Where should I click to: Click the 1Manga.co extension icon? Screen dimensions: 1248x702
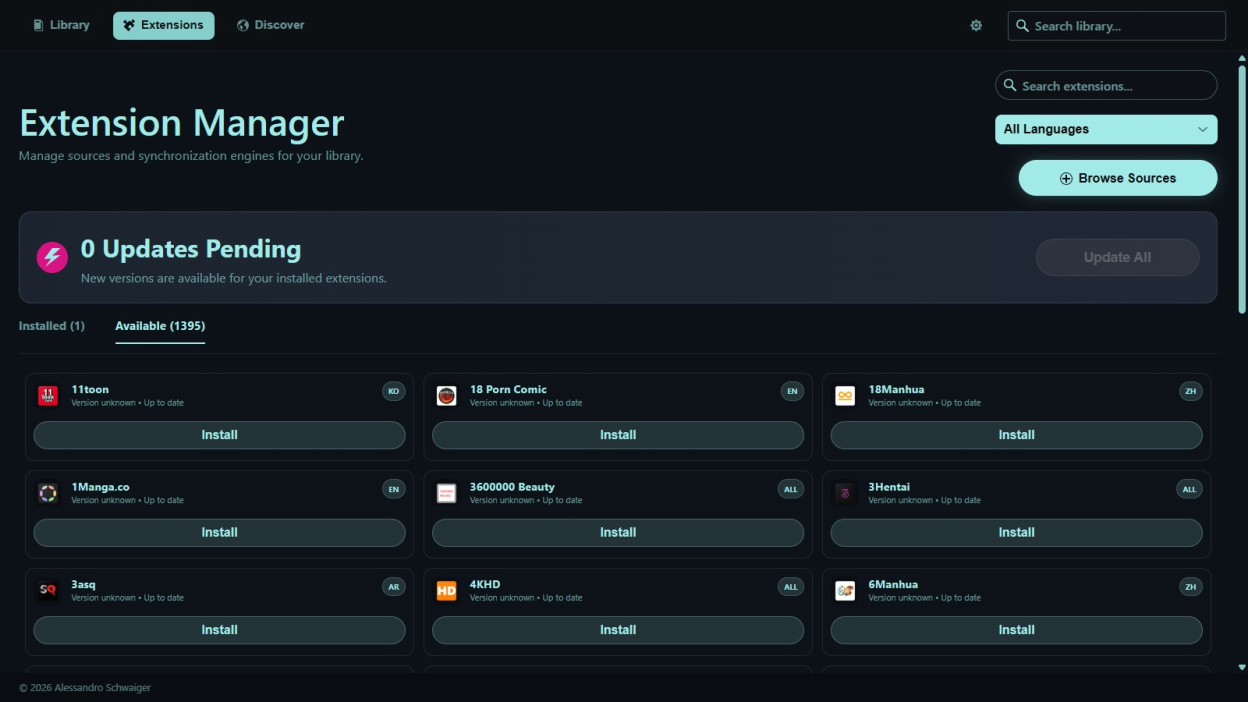[48, 493]
